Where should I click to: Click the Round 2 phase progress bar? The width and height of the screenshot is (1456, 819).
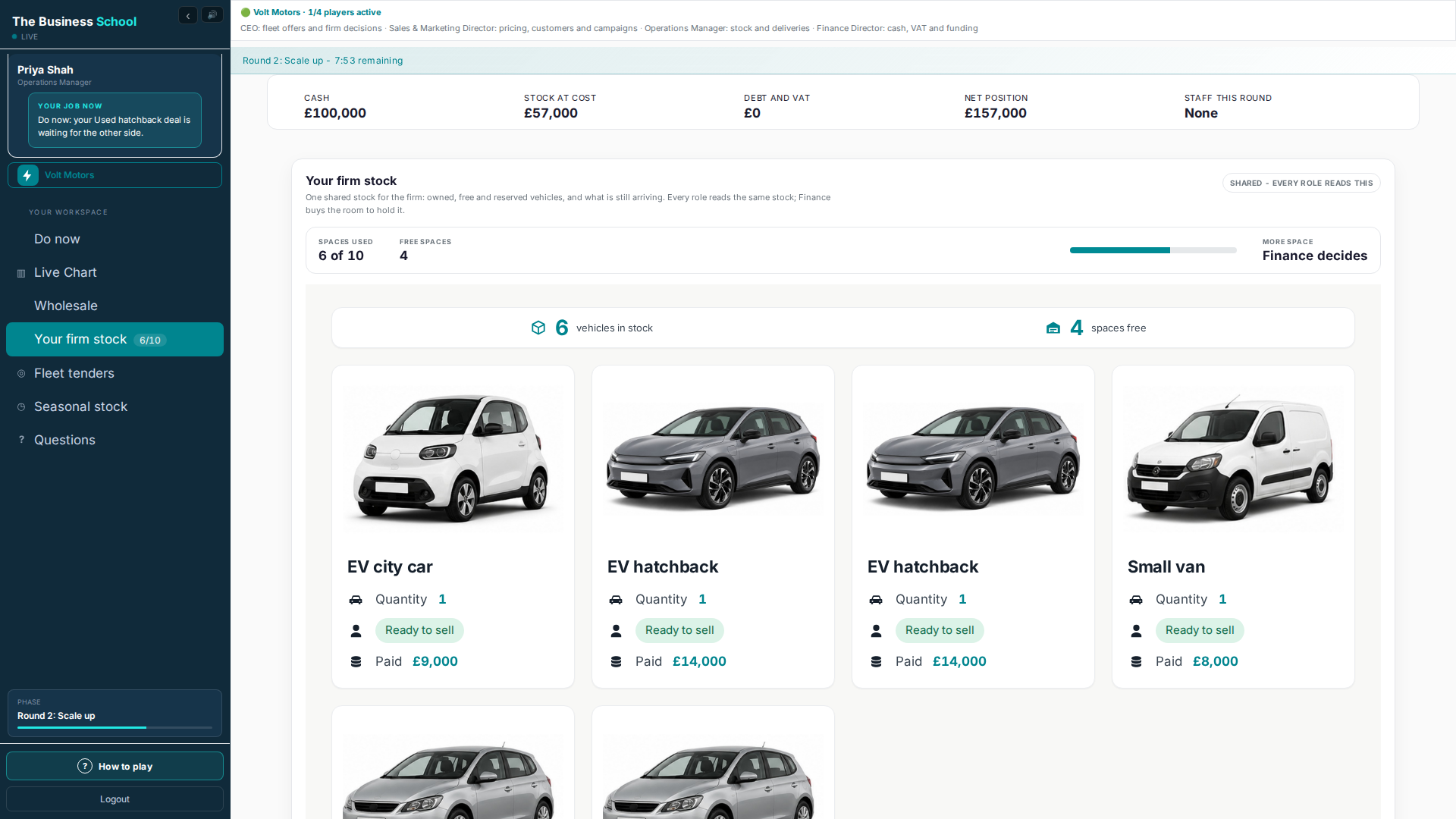coord(115,727)
